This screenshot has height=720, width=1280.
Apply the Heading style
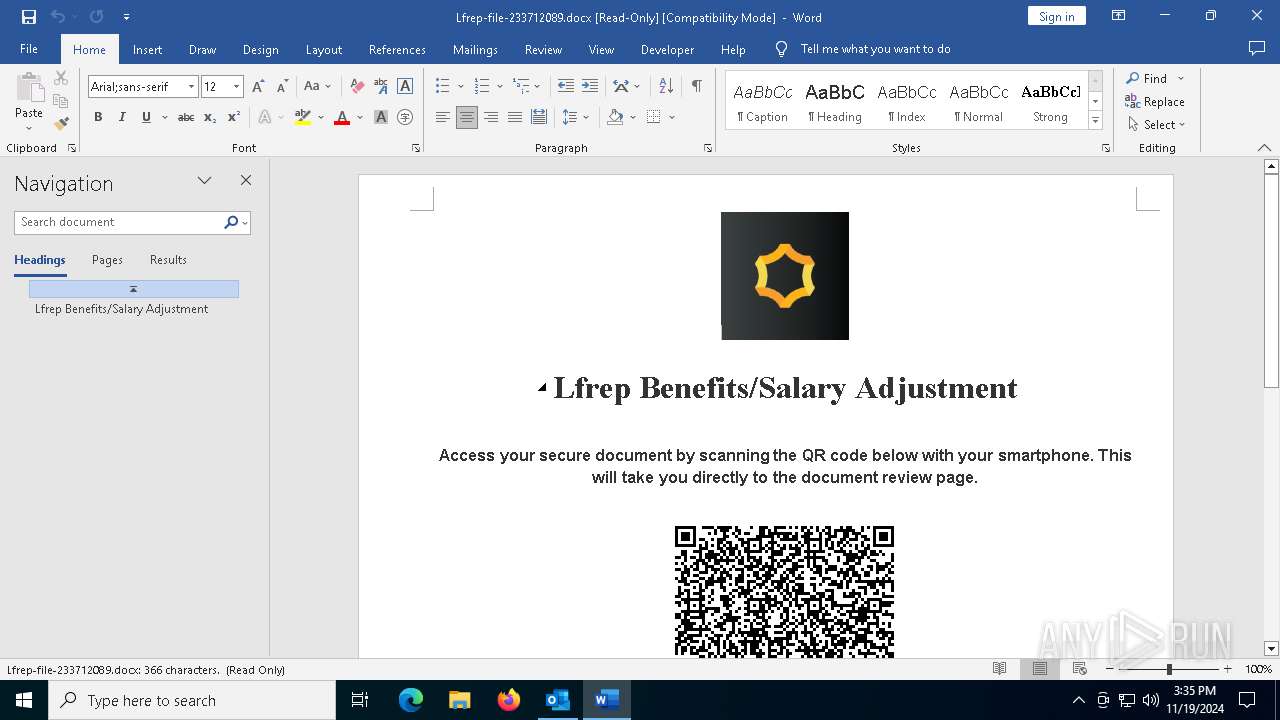tap(835, 102)
